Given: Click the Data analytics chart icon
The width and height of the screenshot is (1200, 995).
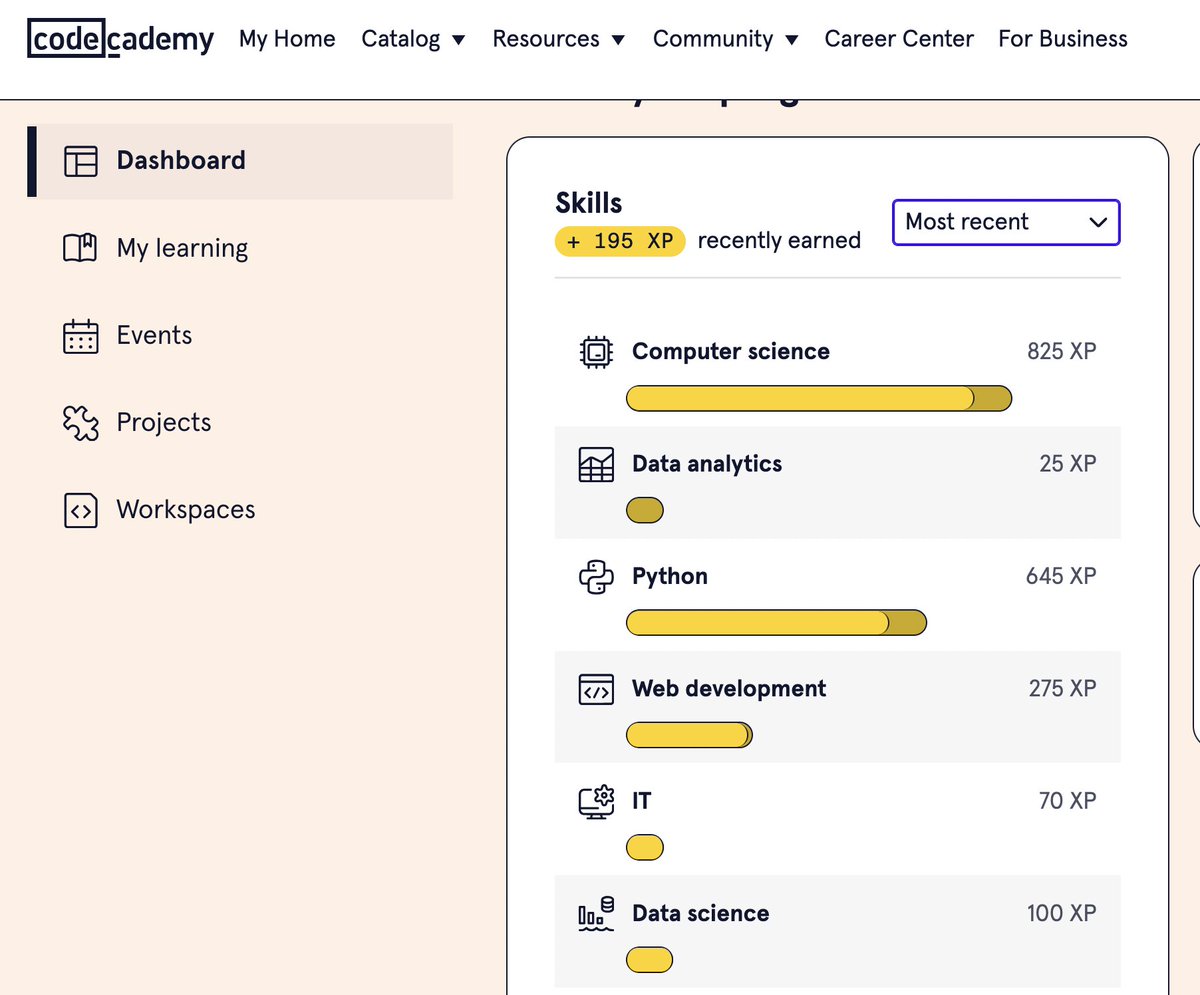Looking at the screenshot, I should 596,464.
